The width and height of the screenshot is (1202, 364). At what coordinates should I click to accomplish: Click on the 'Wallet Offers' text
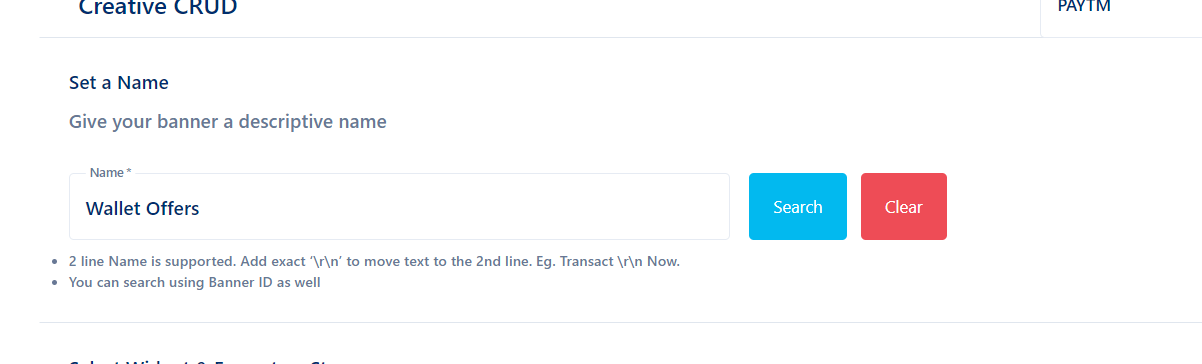[142, 208]
